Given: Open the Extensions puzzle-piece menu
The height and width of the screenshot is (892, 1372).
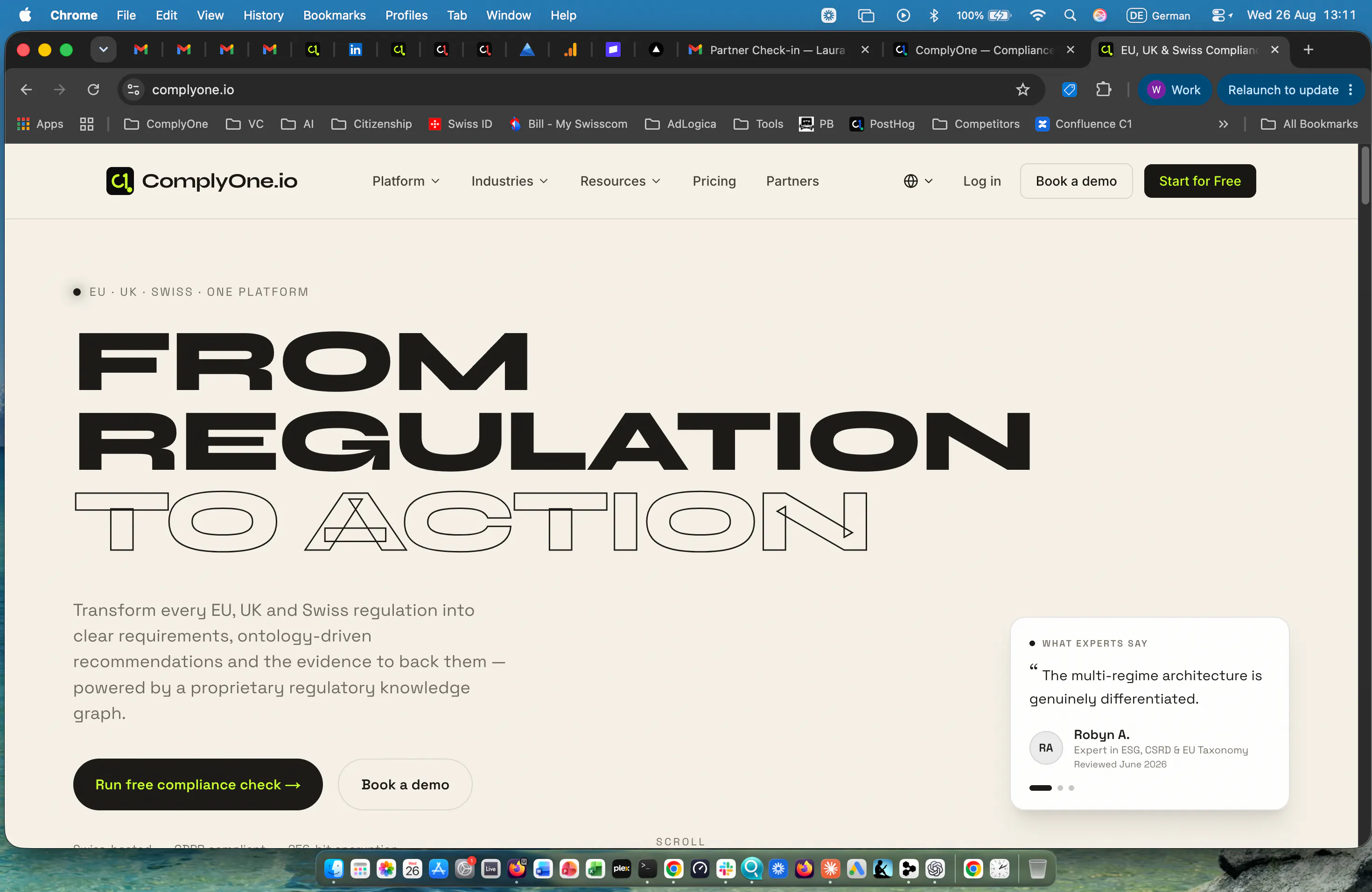Looking at the screenshot, I should pos(1103,89).
